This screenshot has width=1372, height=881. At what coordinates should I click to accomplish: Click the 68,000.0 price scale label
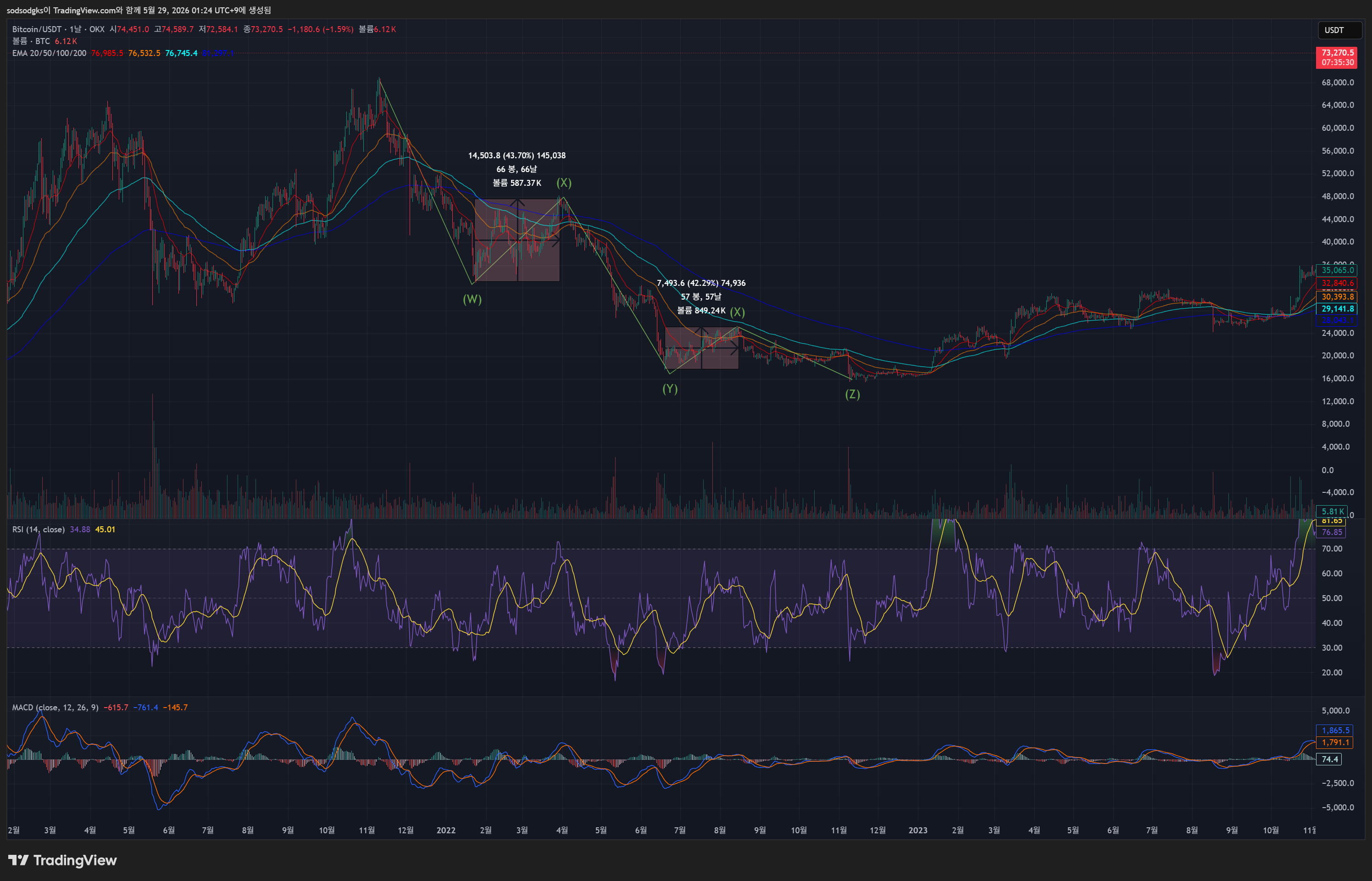click(x=1338, y=83)
